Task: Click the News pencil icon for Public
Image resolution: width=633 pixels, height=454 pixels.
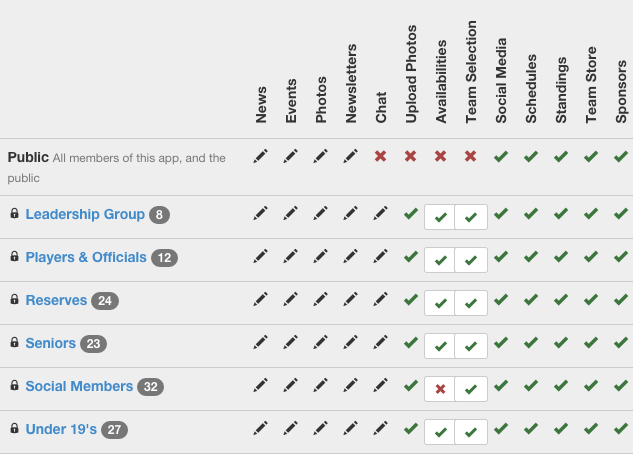Action: tap(260, 156)
